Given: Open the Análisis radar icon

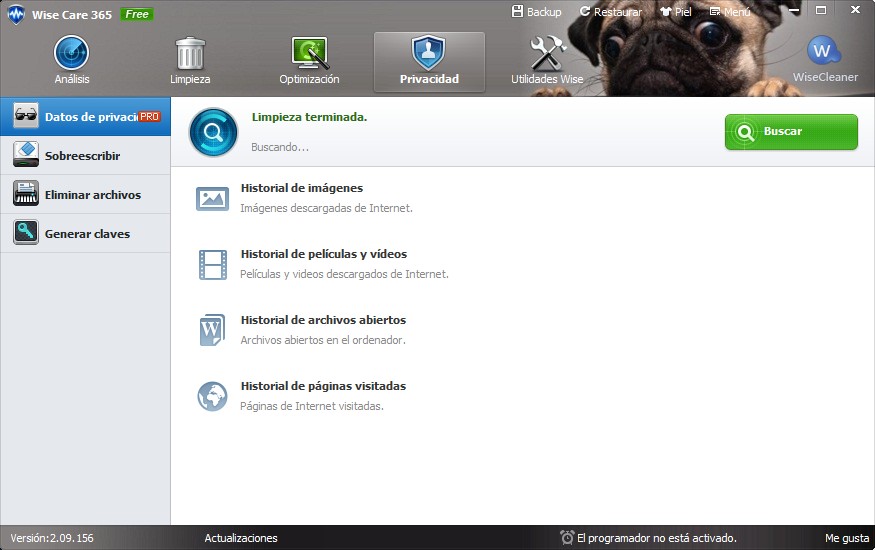Looking at the screenshot, I should click(71, 53).
